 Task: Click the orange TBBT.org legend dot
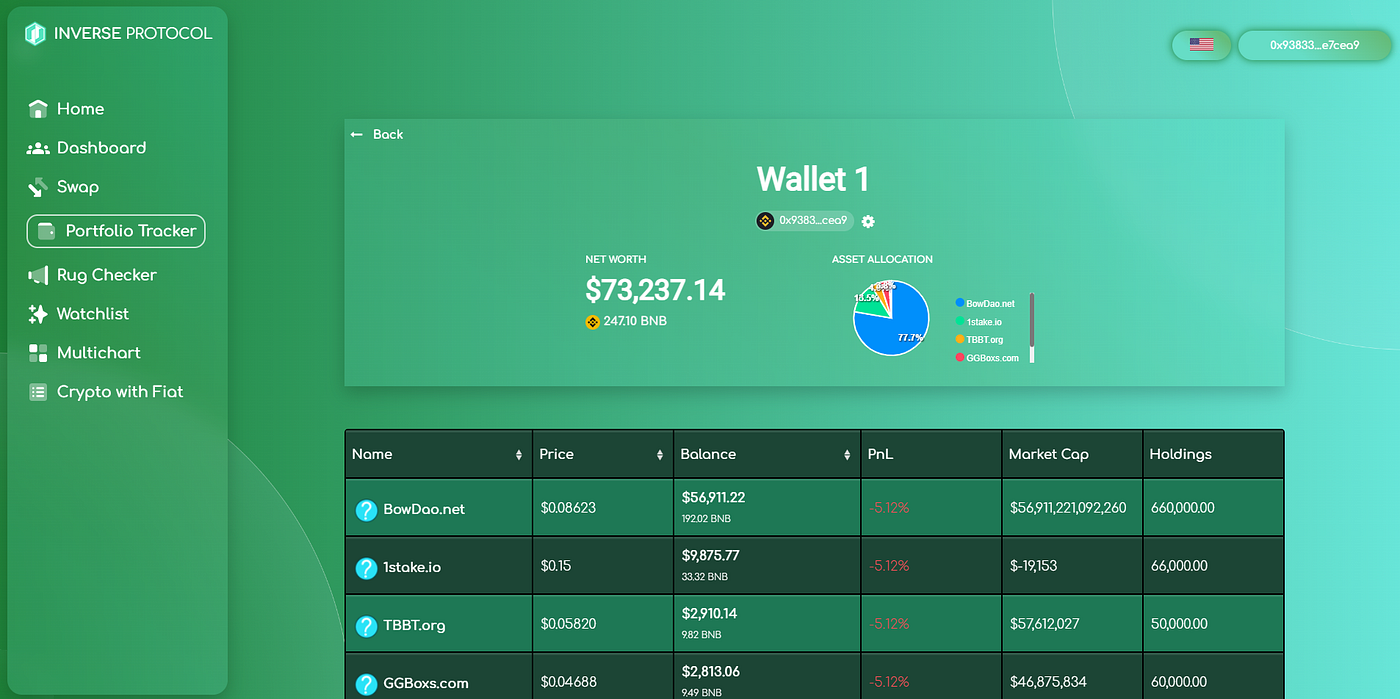pos(960,340)
